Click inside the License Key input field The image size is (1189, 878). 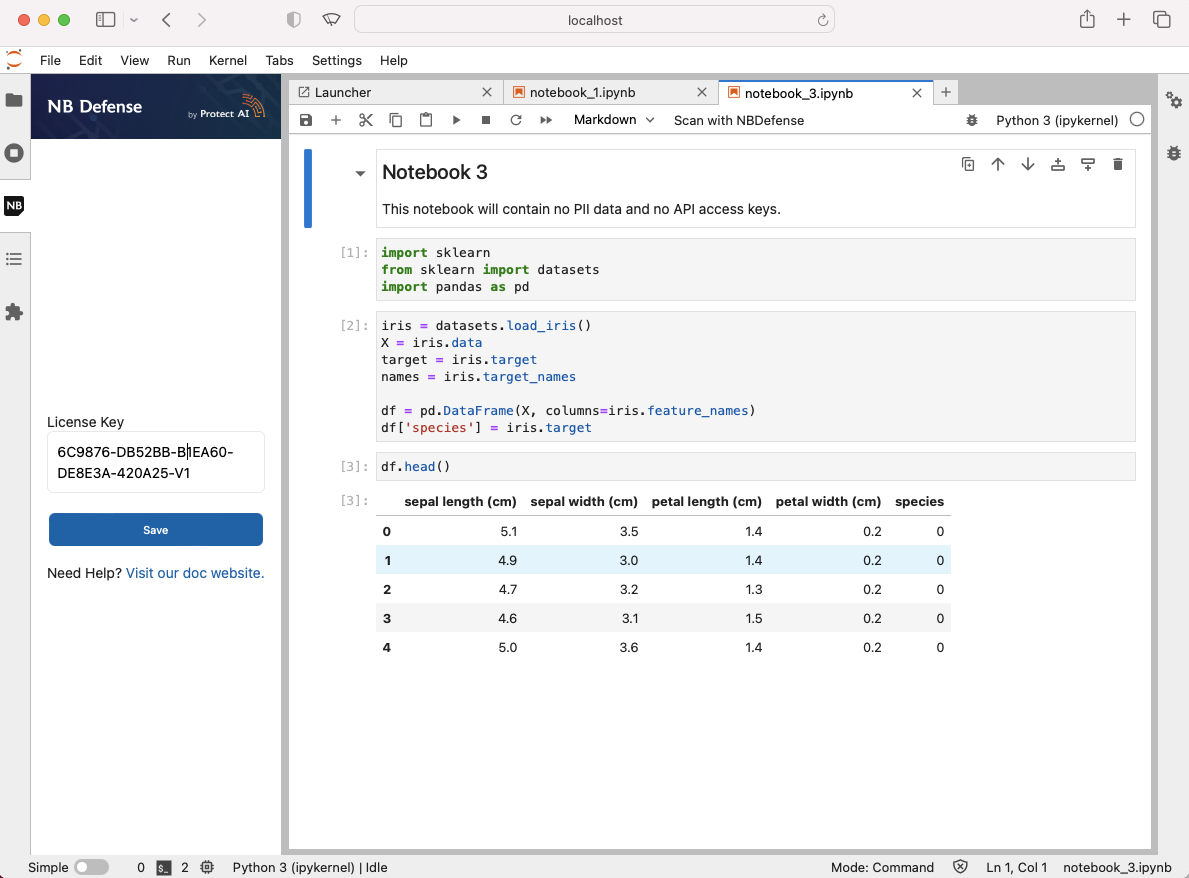155,461
